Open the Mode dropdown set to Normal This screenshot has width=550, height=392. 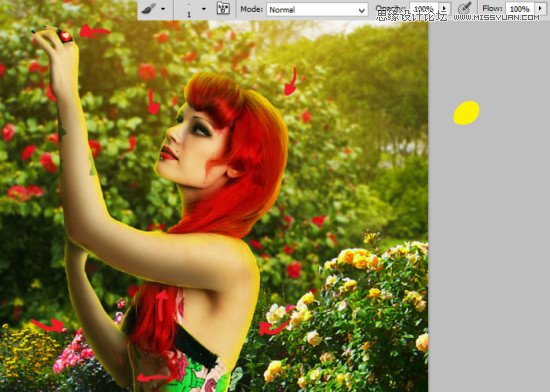(317, 10)
